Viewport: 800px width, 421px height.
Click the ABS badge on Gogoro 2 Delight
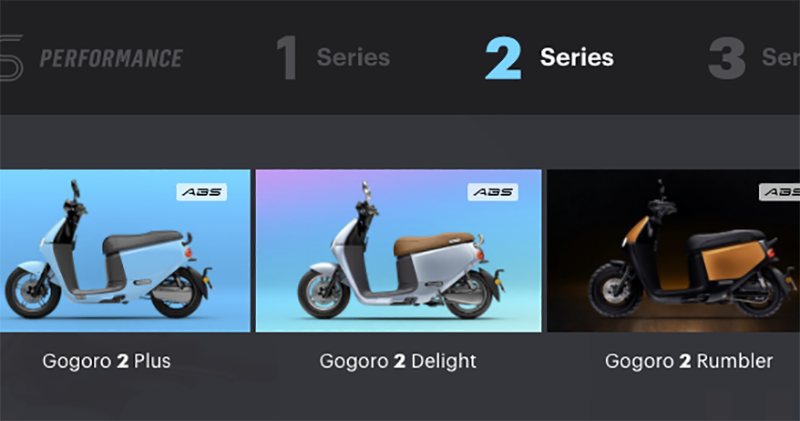tap(493, 192)
